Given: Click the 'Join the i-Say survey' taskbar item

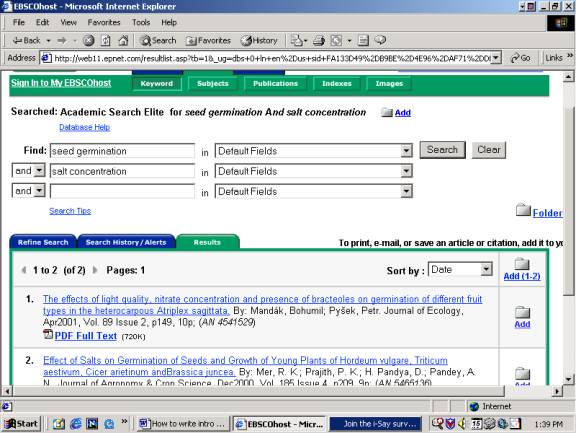Looking at the screenshot, I should [x=376, y=424].
